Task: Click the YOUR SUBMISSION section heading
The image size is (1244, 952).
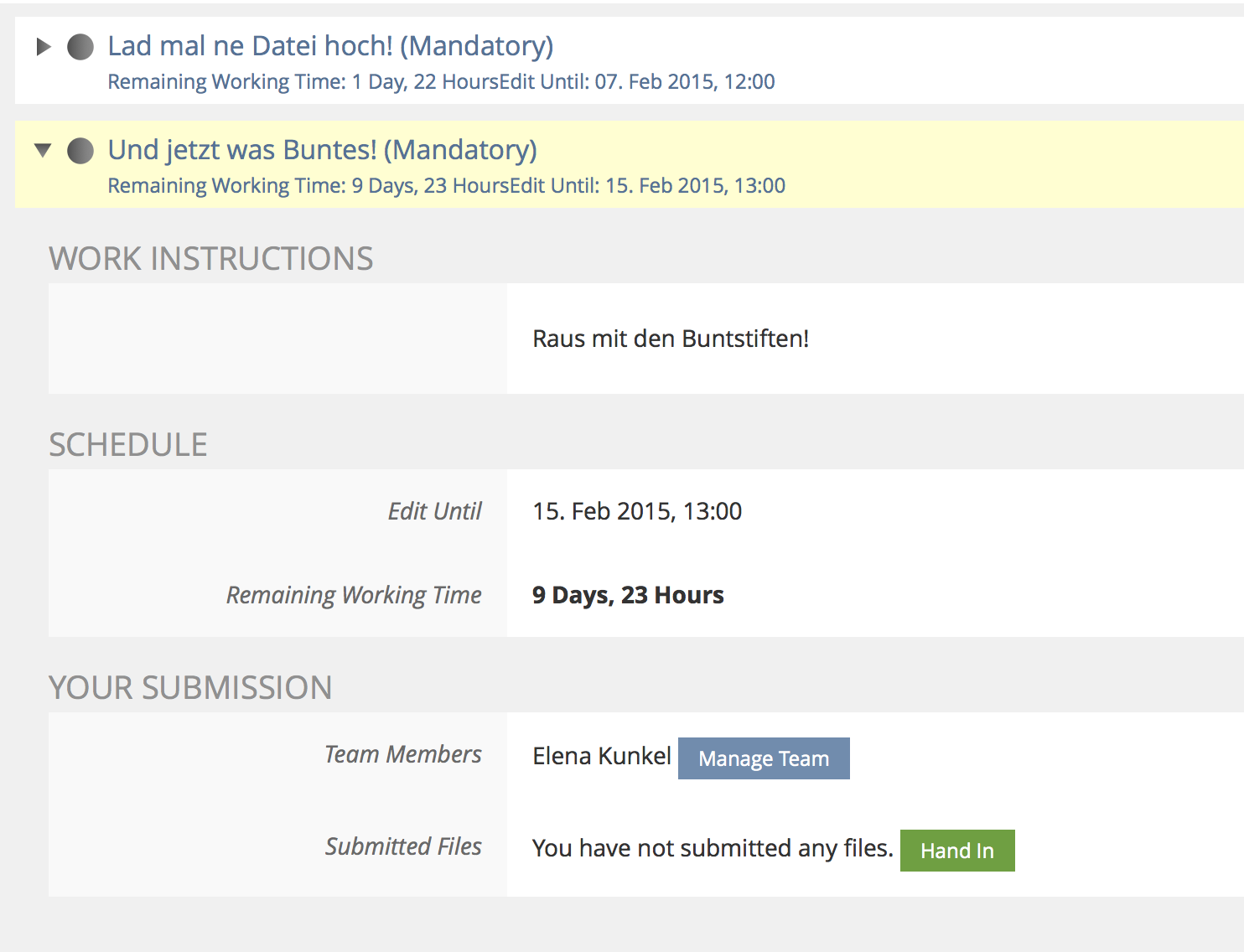Action: tap(190, 688)
